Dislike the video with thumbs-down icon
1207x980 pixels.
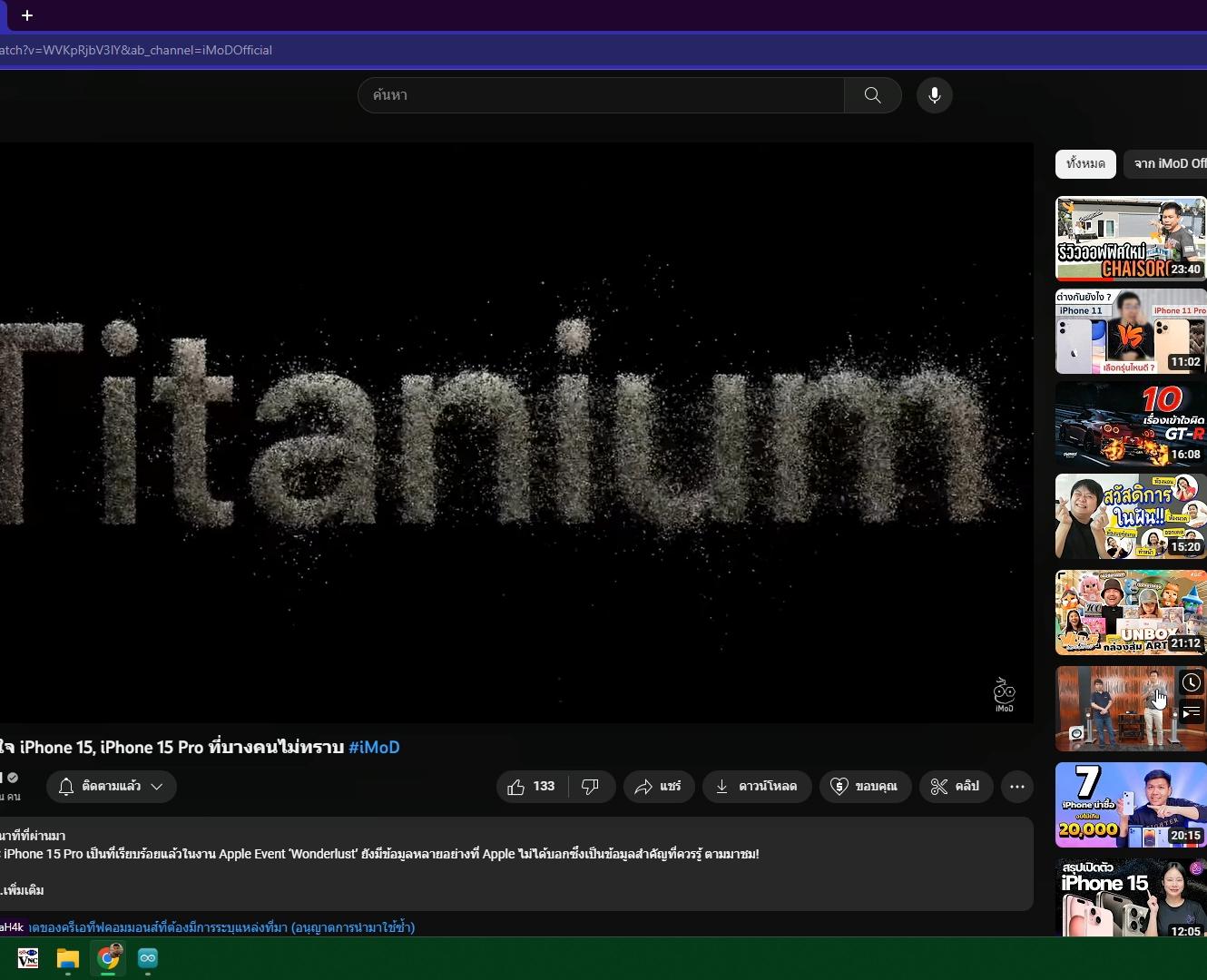(x=591, y=787)
